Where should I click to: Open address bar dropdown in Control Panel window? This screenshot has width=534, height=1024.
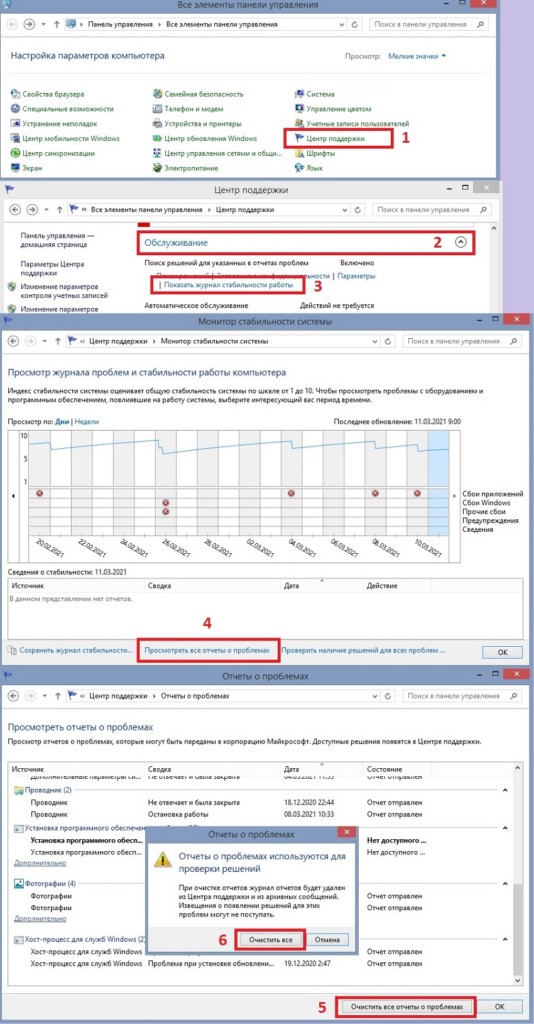[341, 24]
